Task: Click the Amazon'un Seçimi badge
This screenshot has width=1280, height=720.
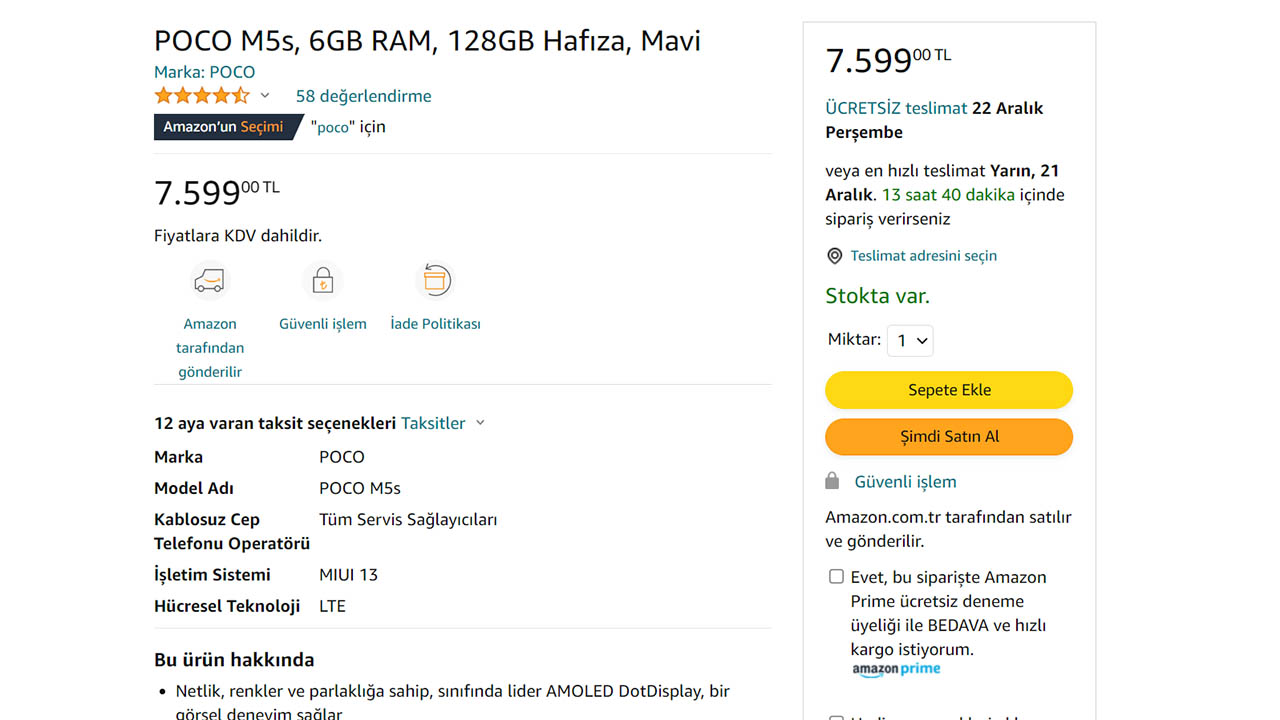Action: click(x=224, y=127)
